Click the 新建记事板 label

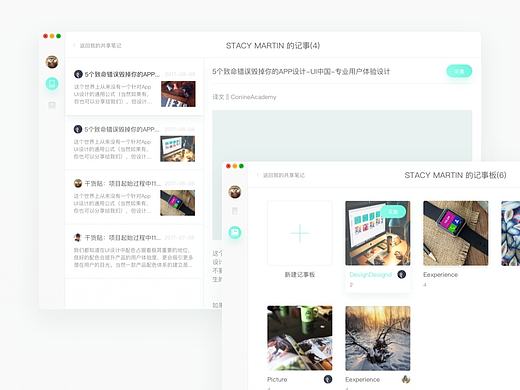300,275
